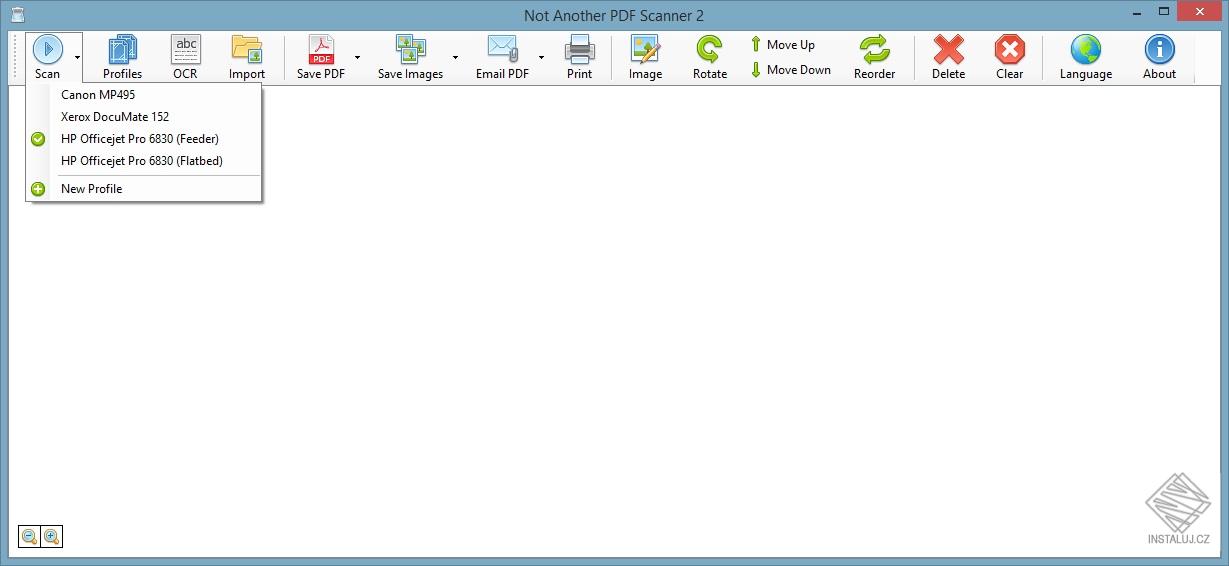Image resolution: width=1229 pixels, height=566 pixels.
Task: Send scans via Email PDF
Action: (502, 57)
